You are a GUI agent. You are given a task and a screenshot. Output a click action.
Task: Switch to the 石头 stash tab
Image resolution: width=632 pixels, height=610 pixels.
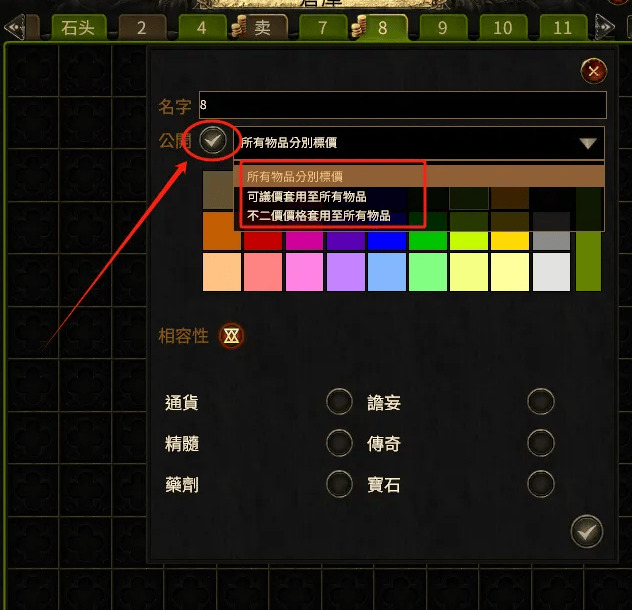pos(79,27)
